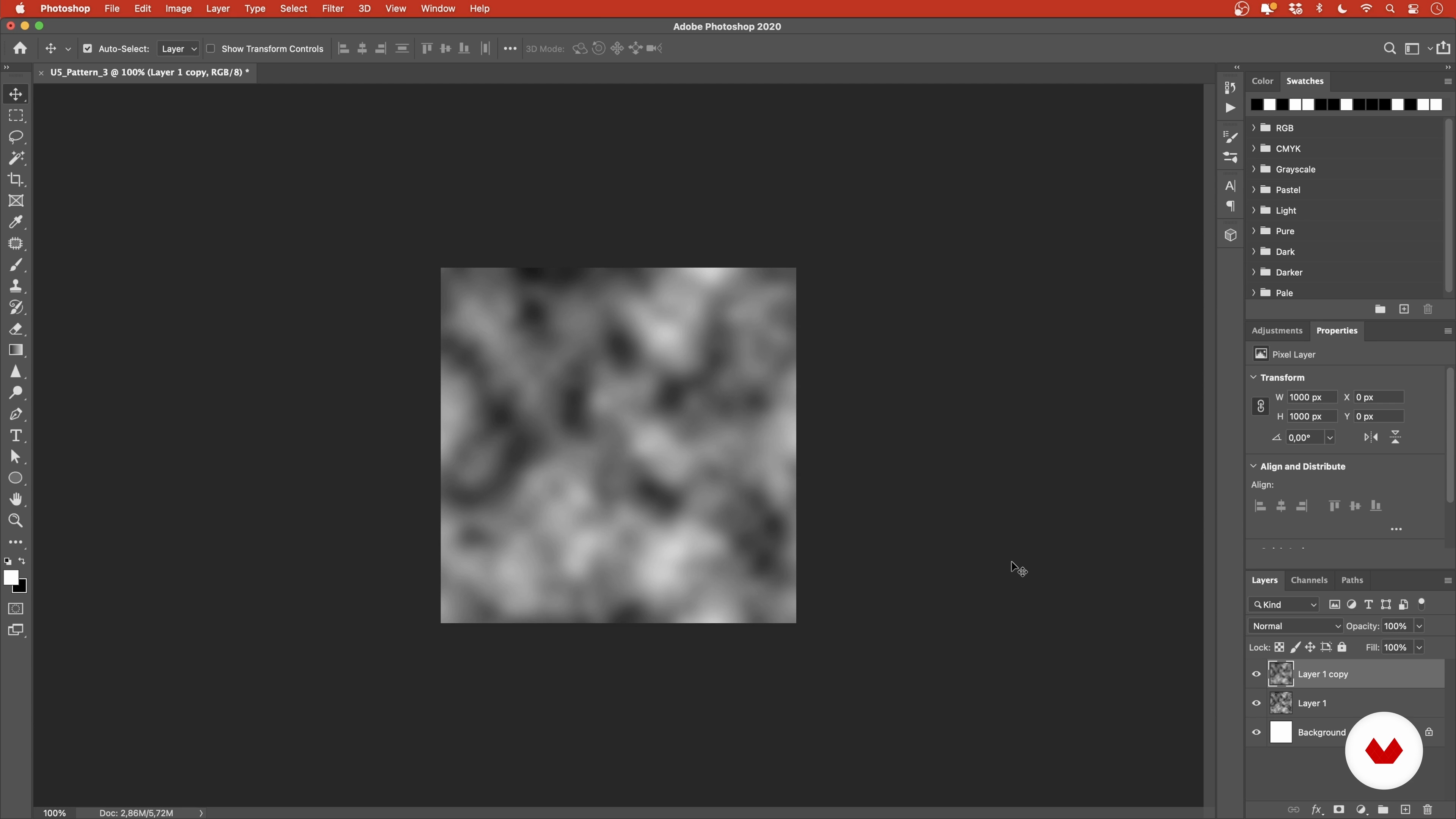Click the width W input field
Viewport: 1456px width, 819px height.
pos(1312,397)
